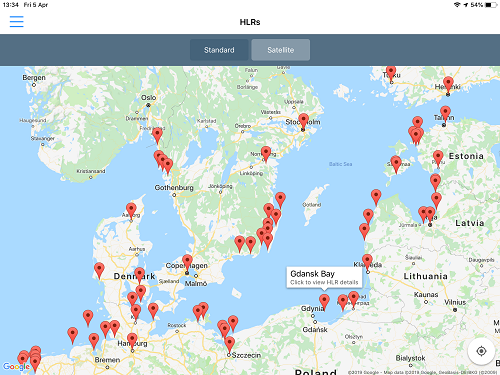
Task: Select the Gdansk Bay pin below the popup
Action: (x=324, y=302)
